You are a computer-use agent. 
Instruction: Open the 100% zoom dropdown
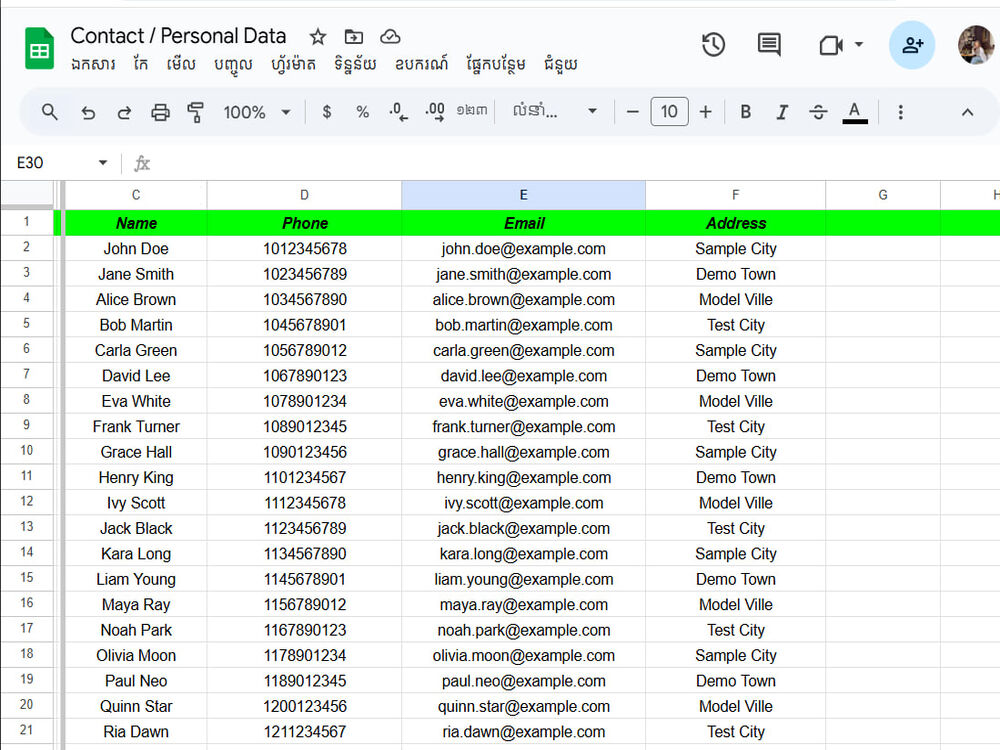click(256, 112)
